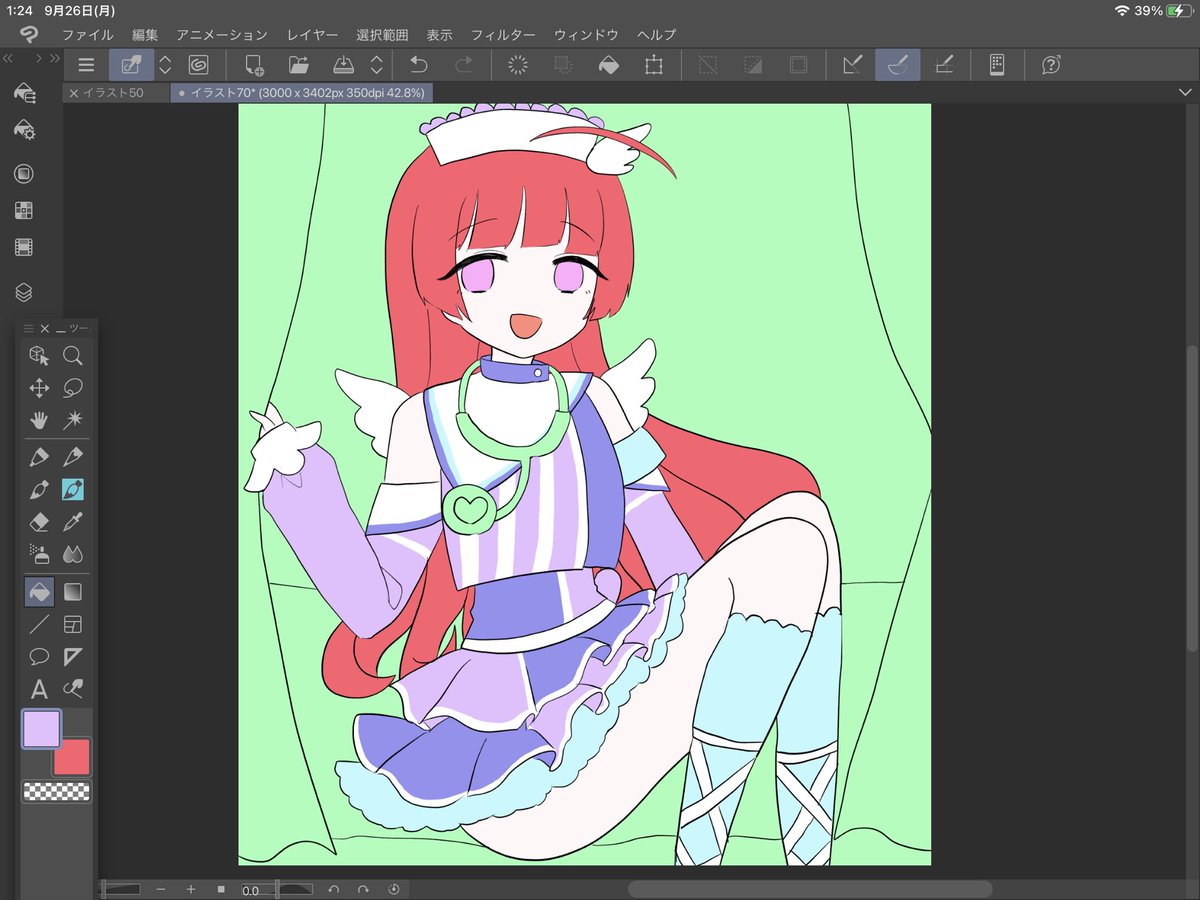Open the Layers panel icon

pos(24,292)
